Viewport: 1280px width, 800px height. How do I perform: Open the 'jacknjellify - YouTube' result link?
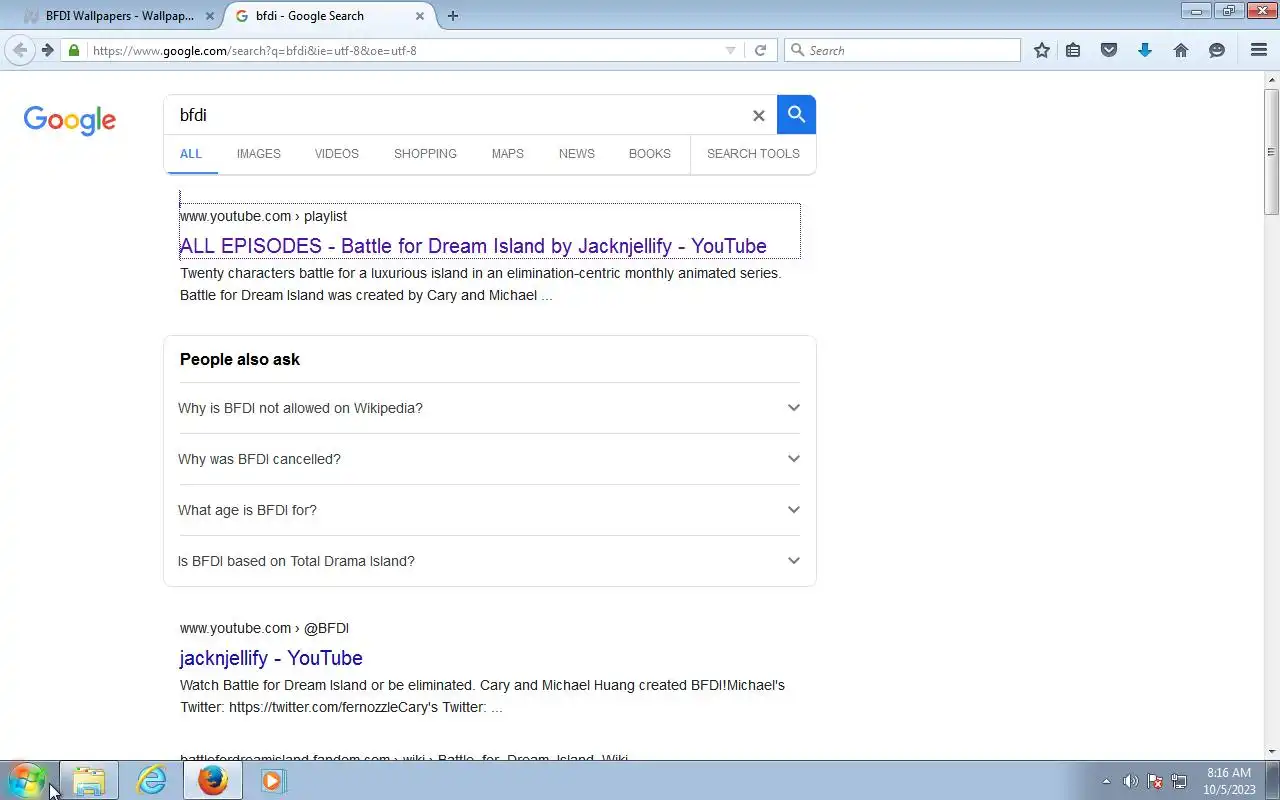[271, 658]
